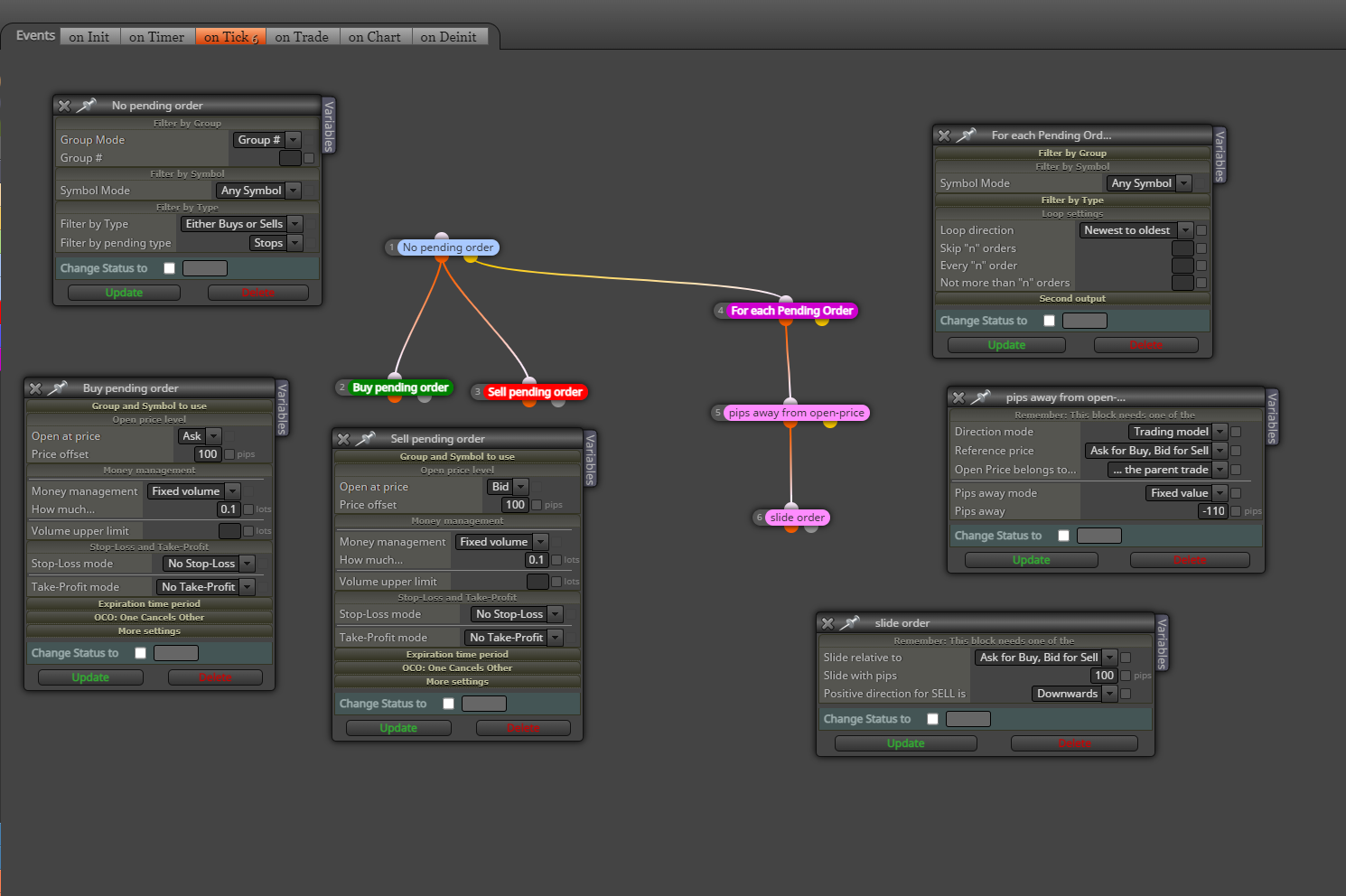This screenshot has width=1346, height=896.
Task: Click Update in Buy pending order panel
Action: 90,677
